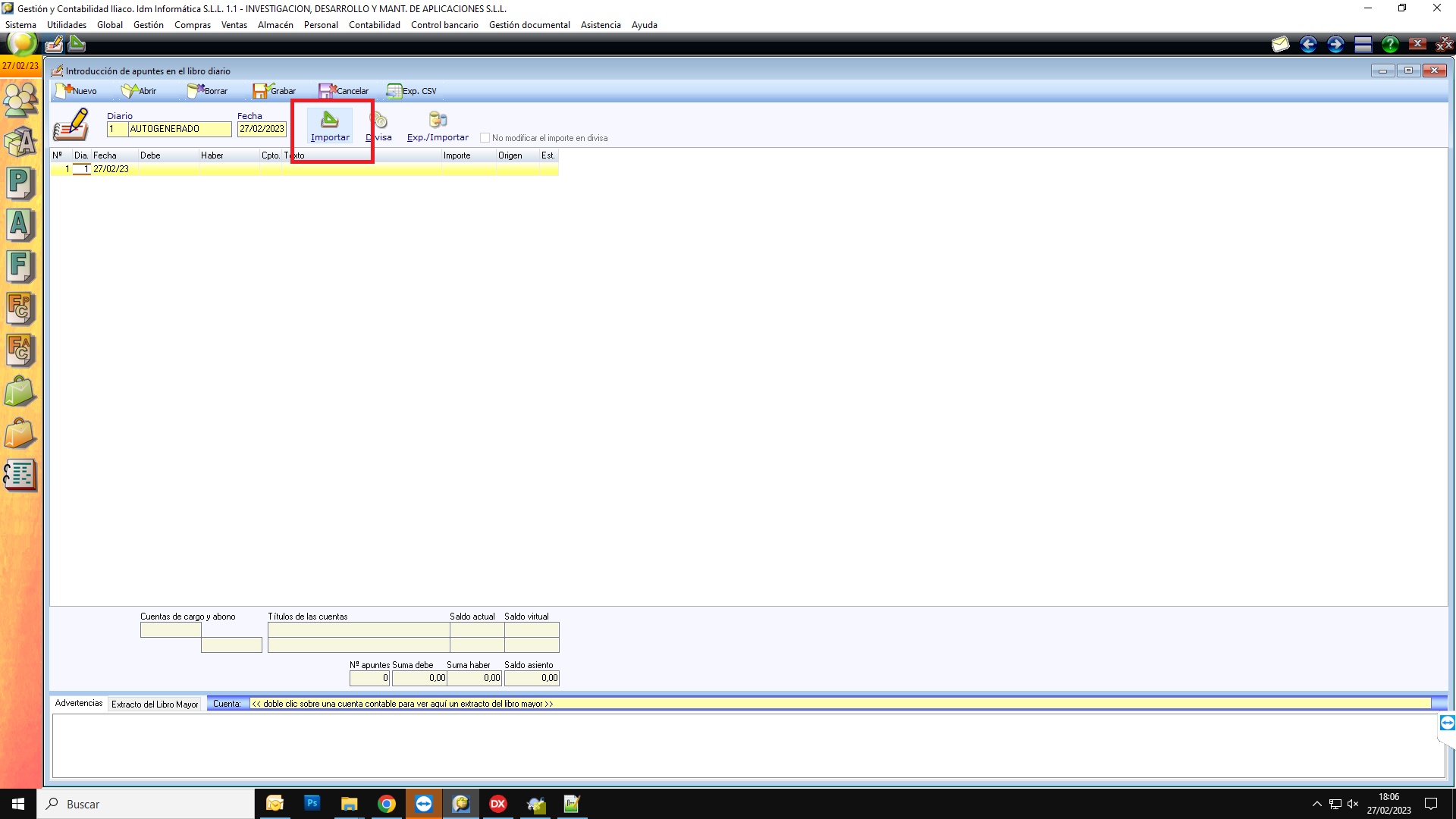Go forward with the blue right arrow
Image resolution: width=1456 pixels, height=819 pixels.
click(1335, 45)
